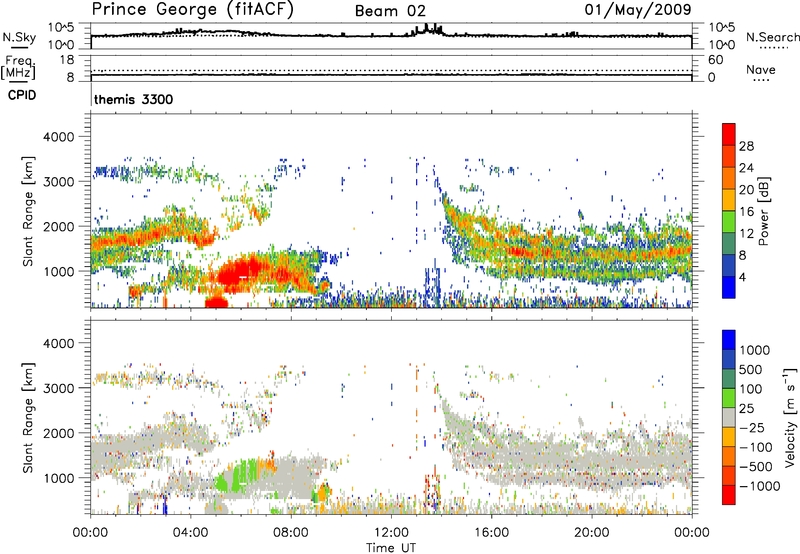Click the '500' velocity scale value
Screen dimensions: 800x554
click(751, 369)
